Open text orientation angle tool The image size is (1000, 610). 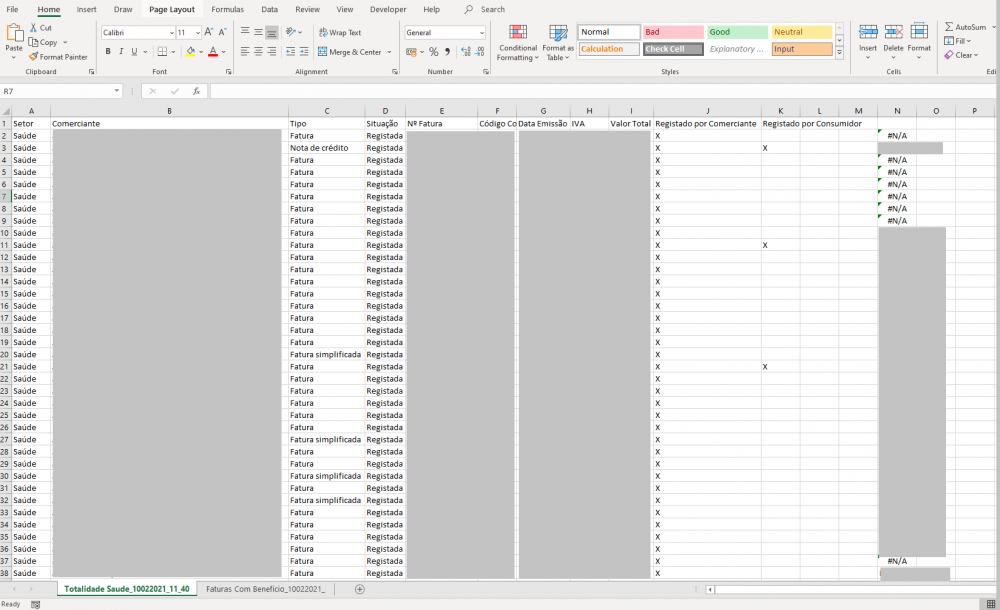point(291,31)
